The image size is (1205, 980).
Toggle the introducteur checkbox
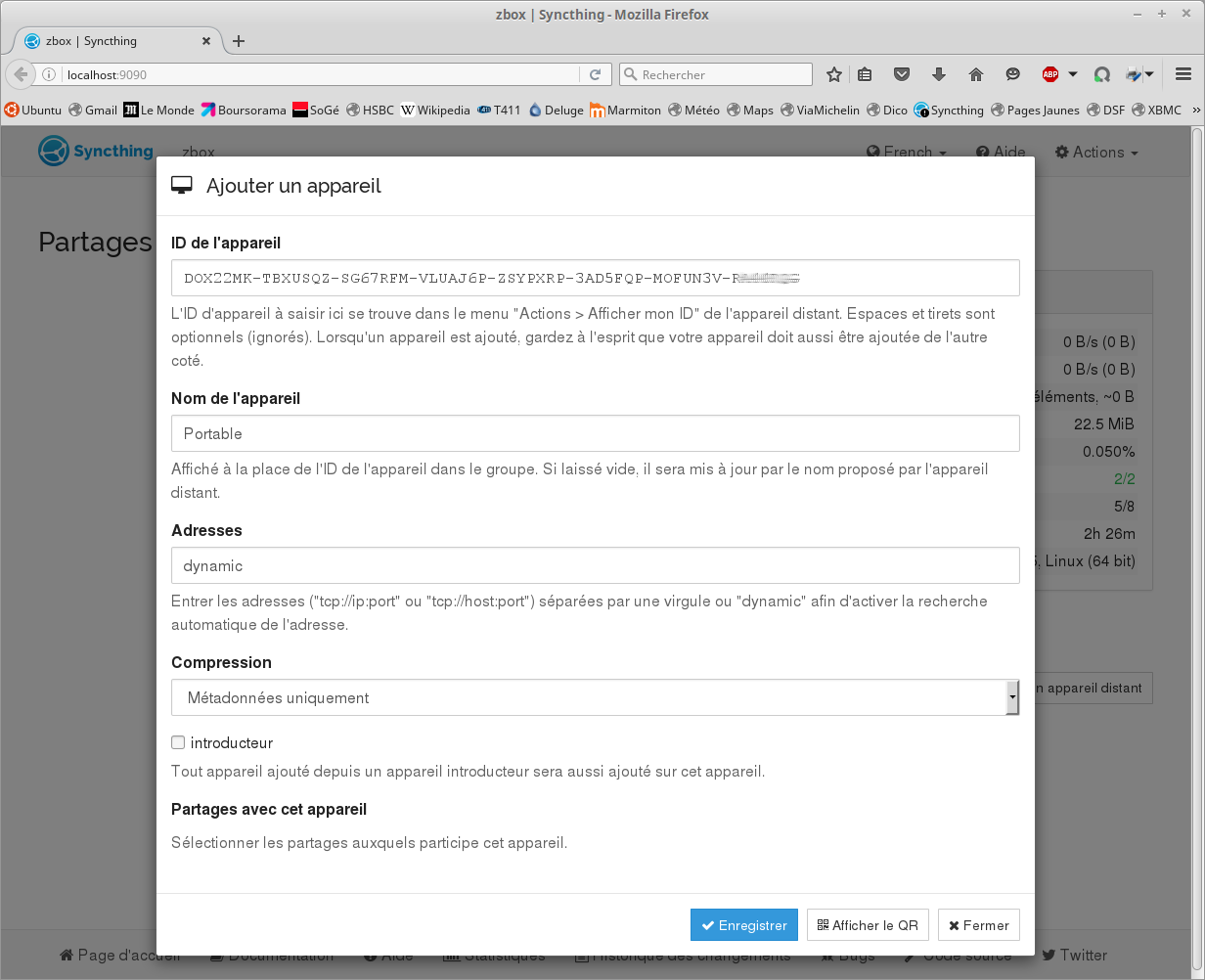click(178, 743)
